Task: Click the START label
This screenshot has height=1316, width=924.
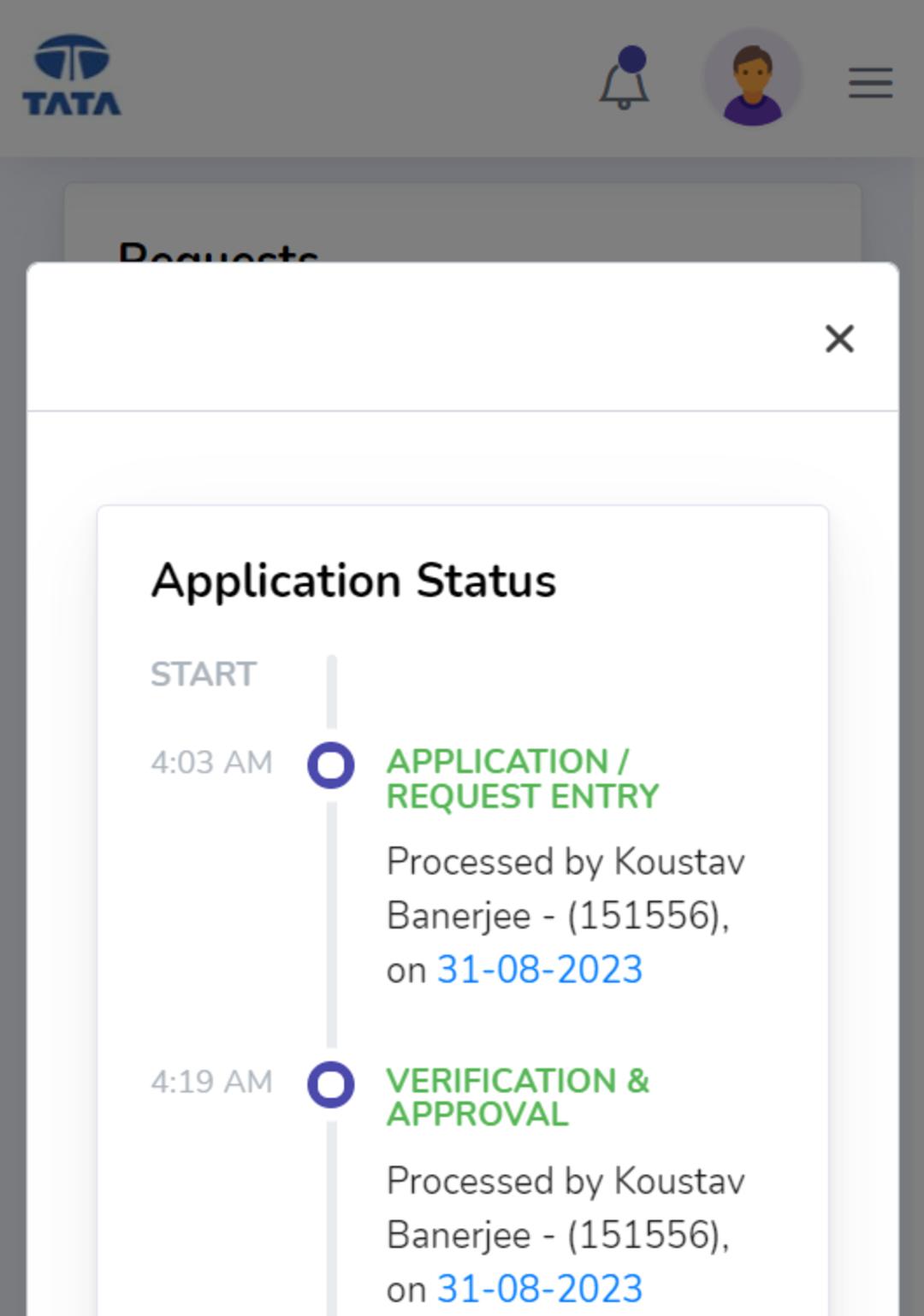Action: [204, 674]
